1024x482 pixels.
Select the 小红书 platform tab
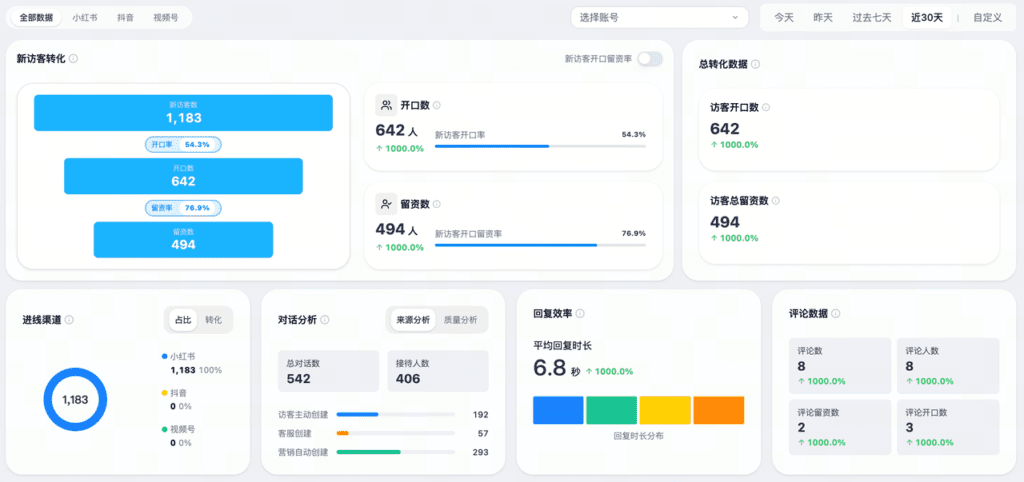(85, 17)
